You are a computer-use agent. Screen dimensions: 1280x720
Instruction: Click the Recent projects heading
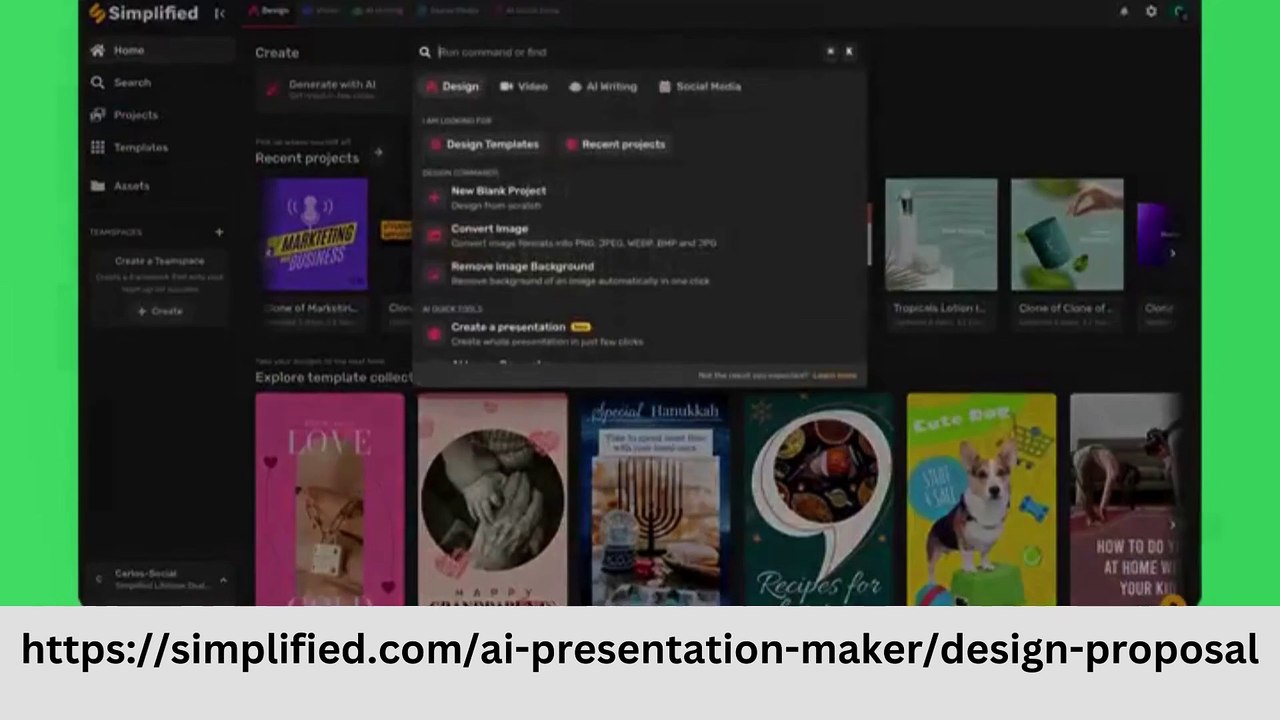pos(307,158)
